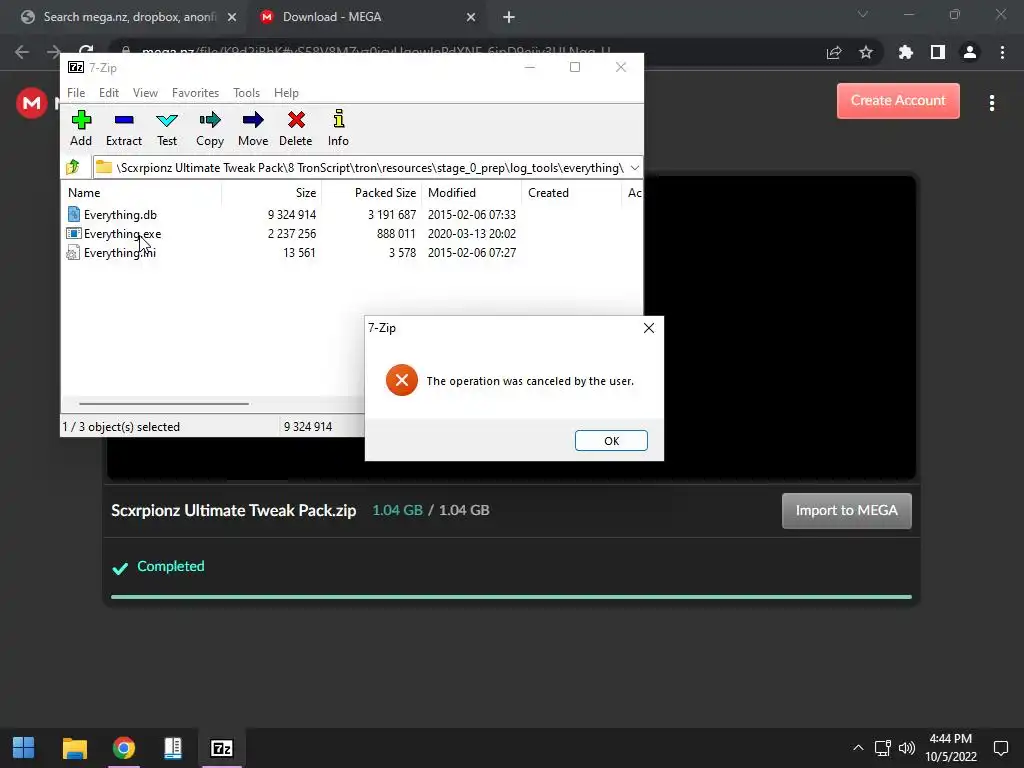The height and width of the screenshot is (768, 1024).
Task: Sort by Modified column header
Action: pos(472,193)
